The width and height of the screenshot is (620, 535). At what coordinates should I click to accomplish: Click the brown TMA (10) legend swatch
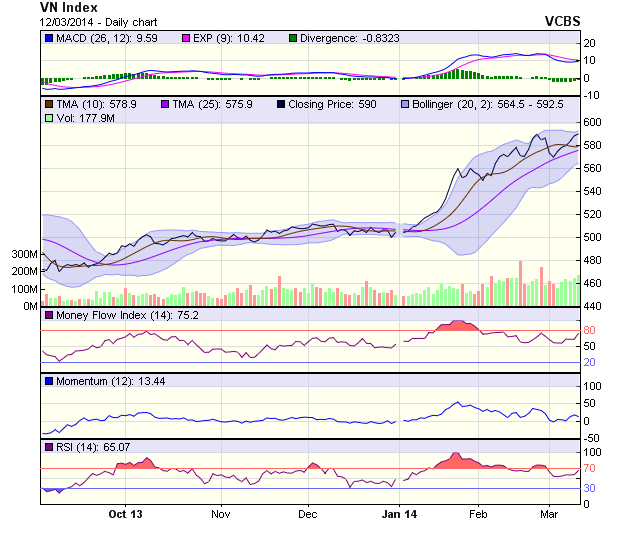pyautogui.click(x=49, y=103)
